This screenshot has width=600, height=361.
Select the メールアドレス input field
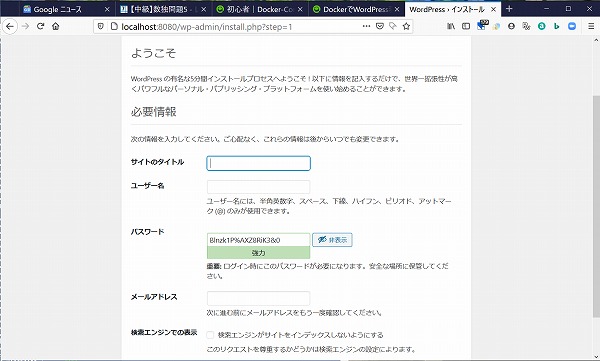[258, 298]
